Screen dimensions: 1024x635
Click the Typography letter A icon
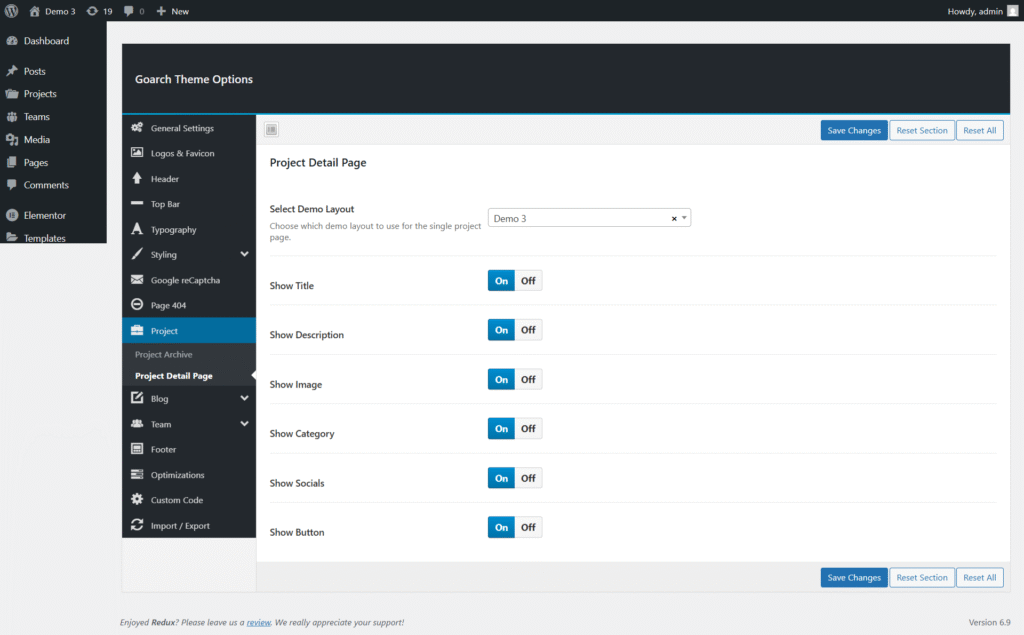coord(136,229)
